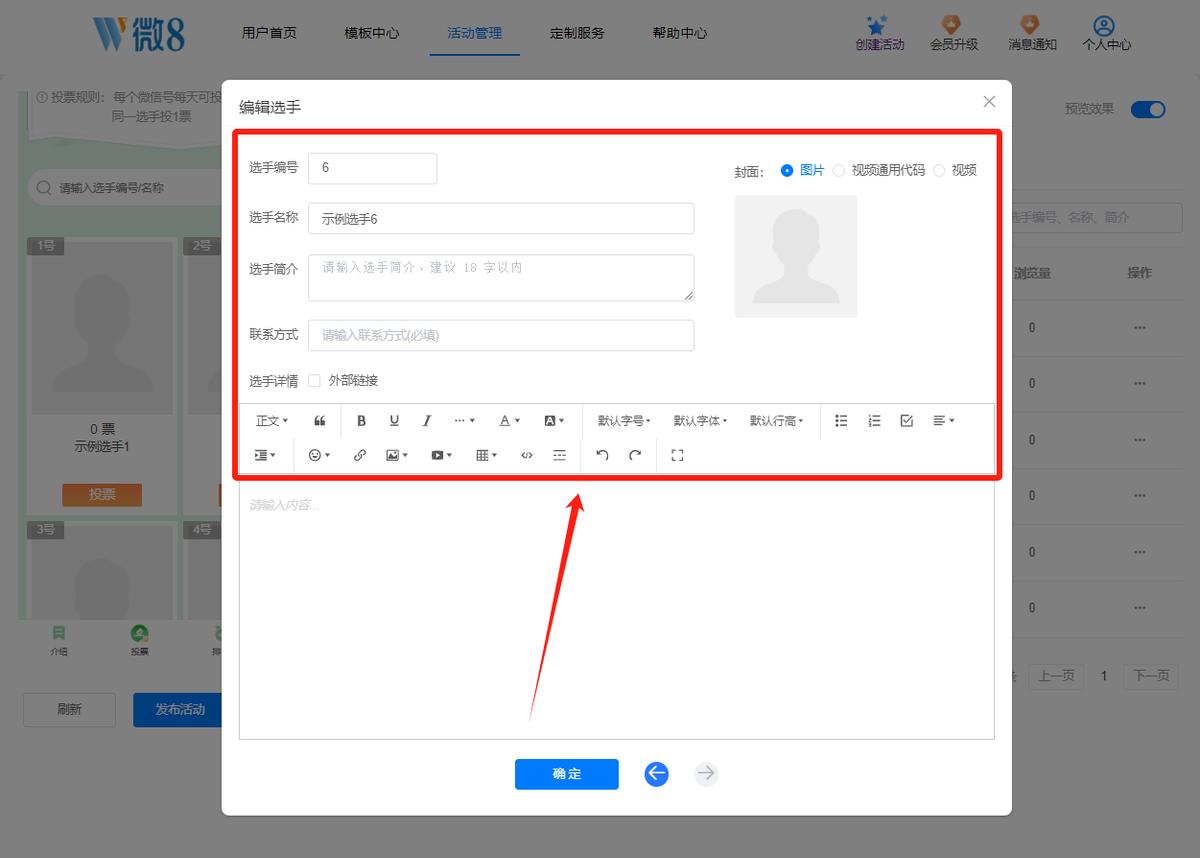Insert a numbered list

[874, 421]
